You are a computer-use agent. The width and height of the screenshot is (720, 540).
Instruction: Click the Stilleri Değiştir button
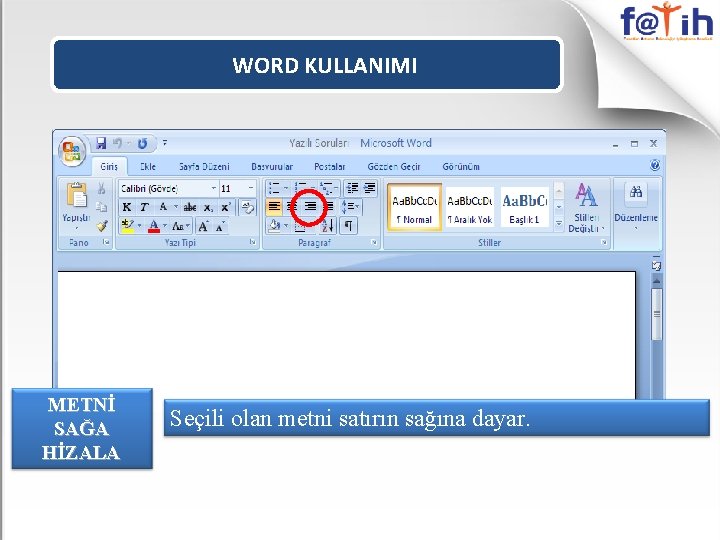(586, 208)
